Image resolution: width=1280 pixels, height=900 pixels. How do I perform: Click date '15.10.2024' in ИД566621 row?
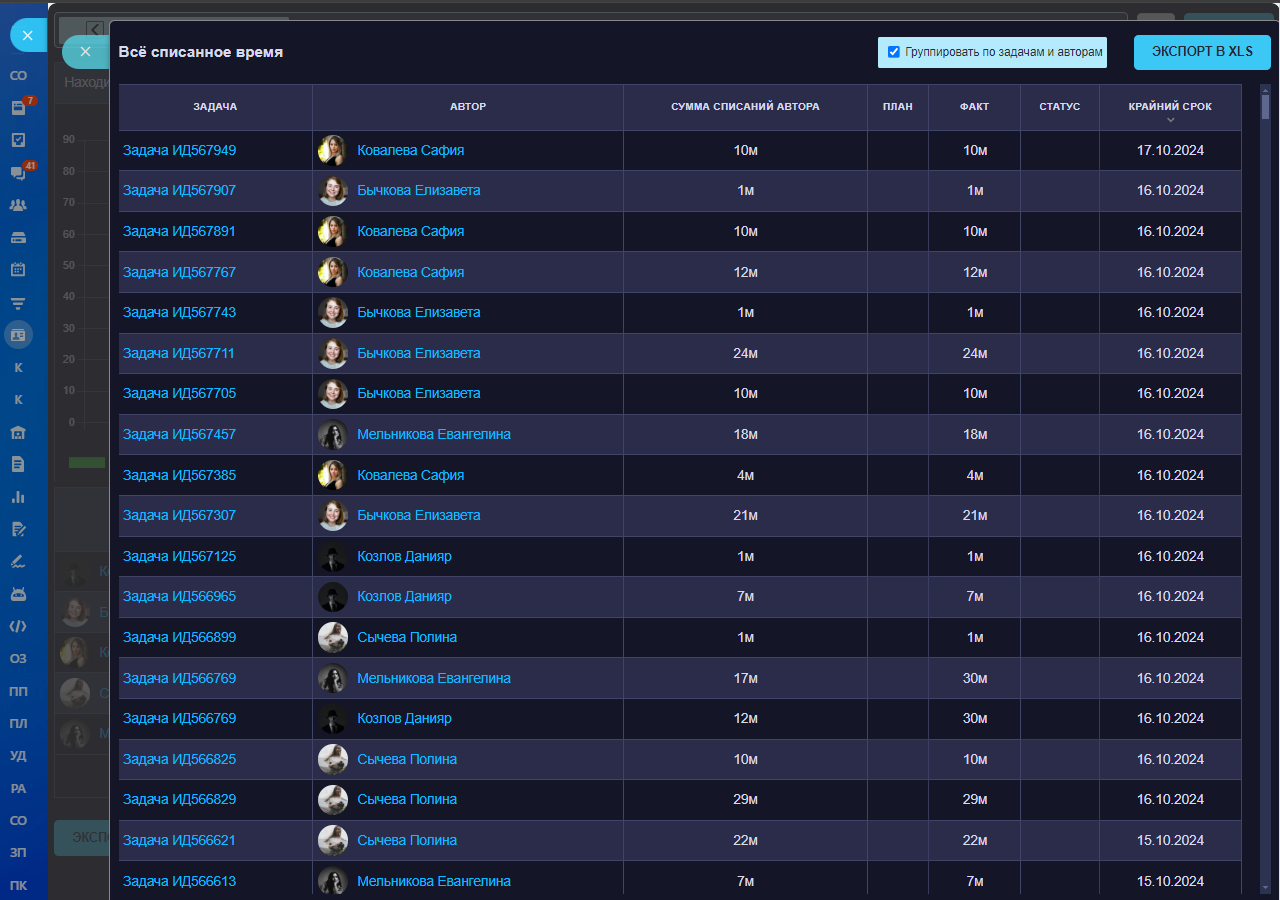[1170, 840]
